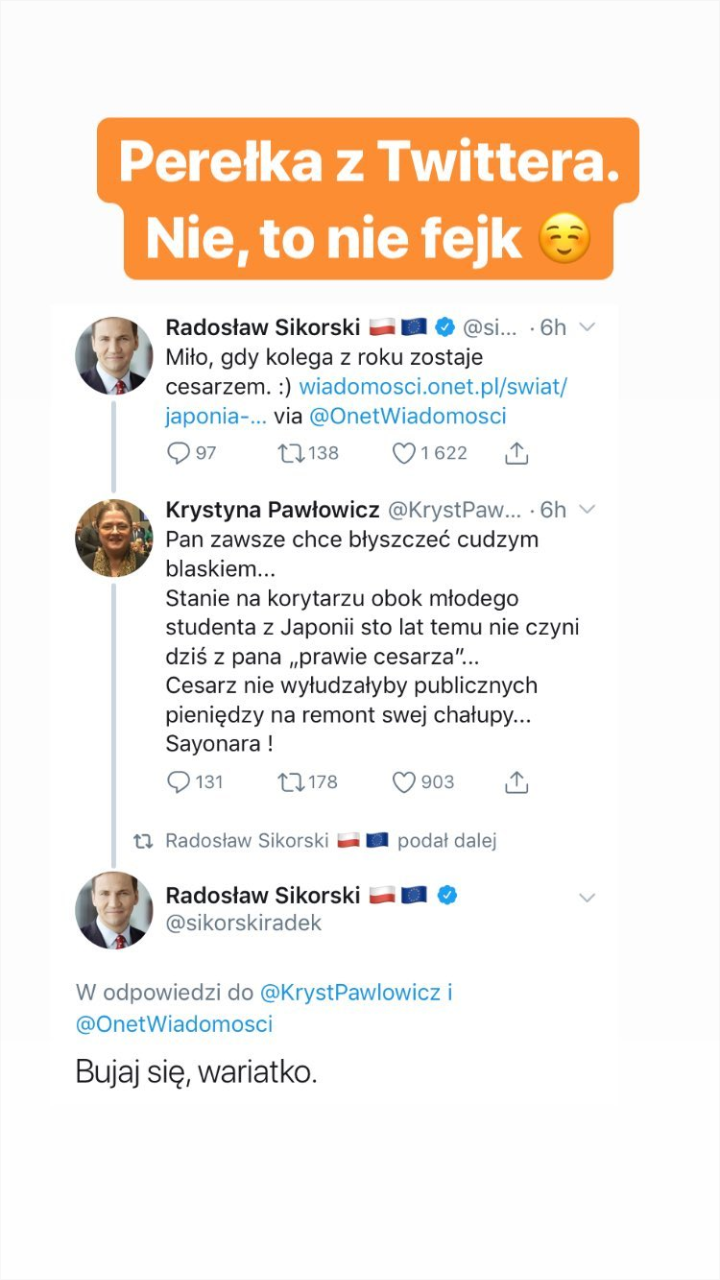Open Krystyna Pawłowicz's profile name
Screen dimensions: 720x1280
(x=272, y=510)
